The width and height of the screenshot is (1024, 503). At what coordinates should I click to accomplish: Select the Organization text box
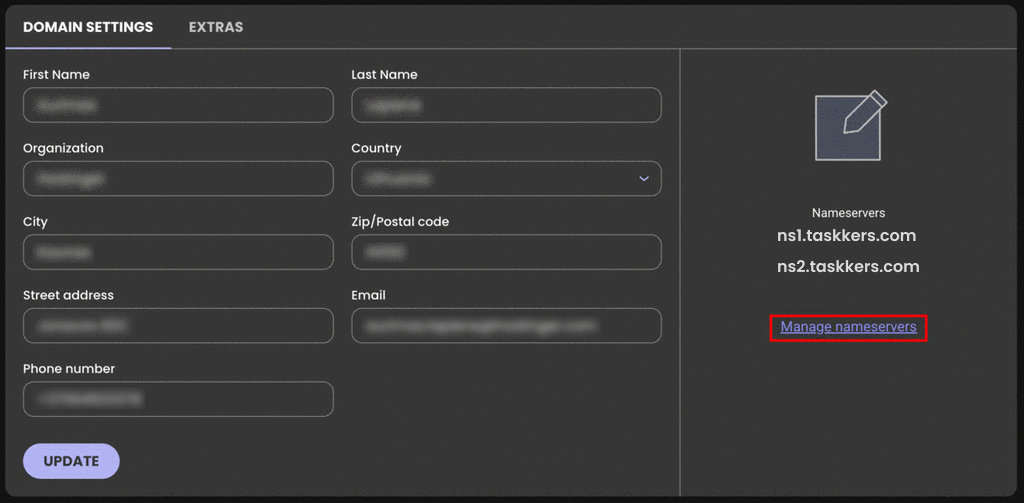point(178,179)
